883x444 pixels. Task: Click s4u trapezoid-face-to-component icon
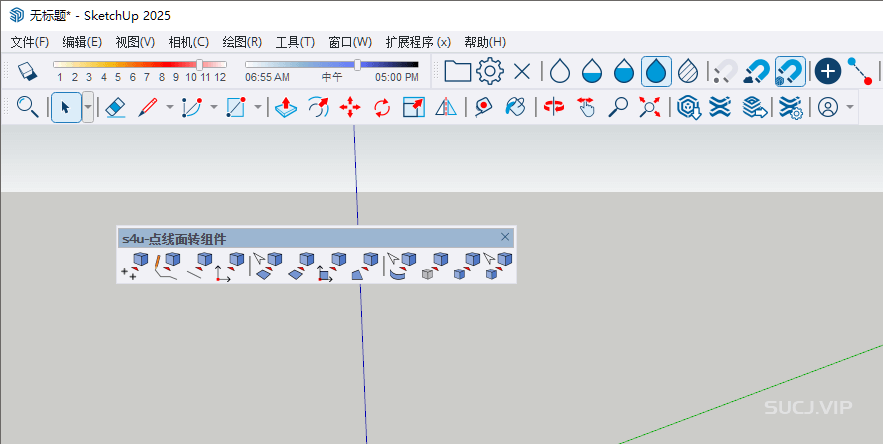pos(364,266)
